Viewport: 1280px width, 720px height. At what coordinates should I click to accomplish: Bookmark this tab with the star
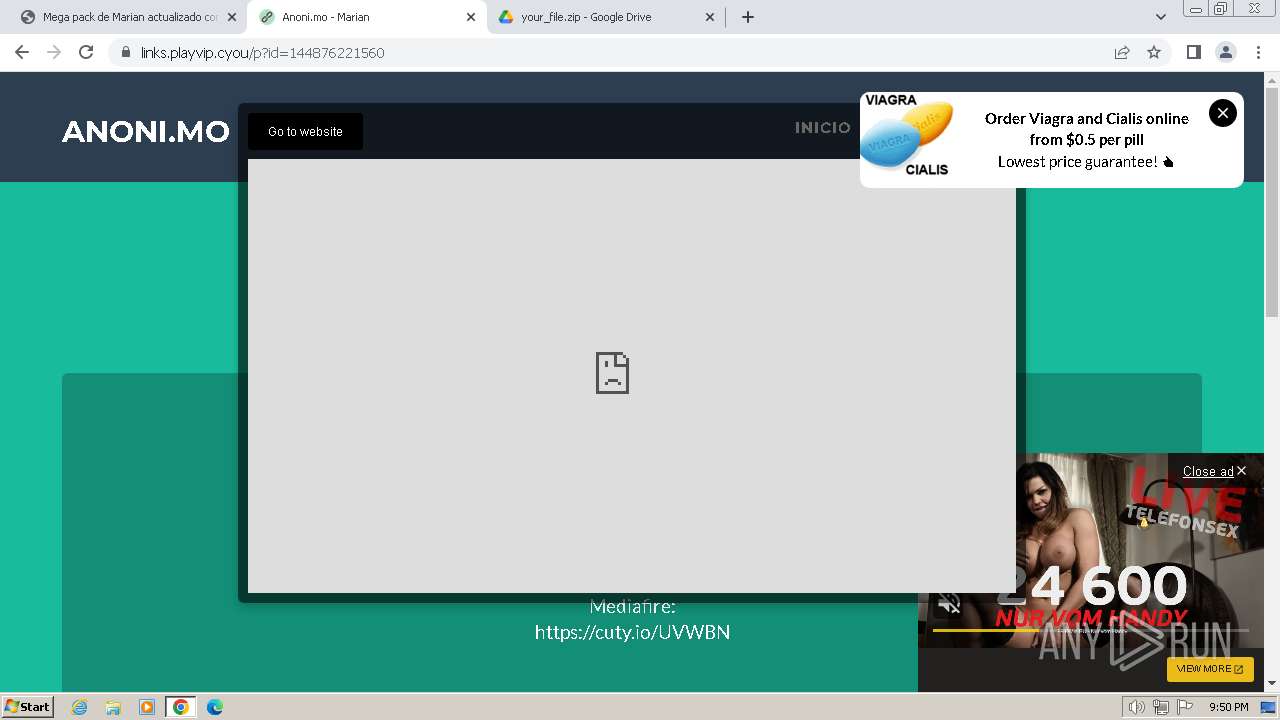(1154, 52)
